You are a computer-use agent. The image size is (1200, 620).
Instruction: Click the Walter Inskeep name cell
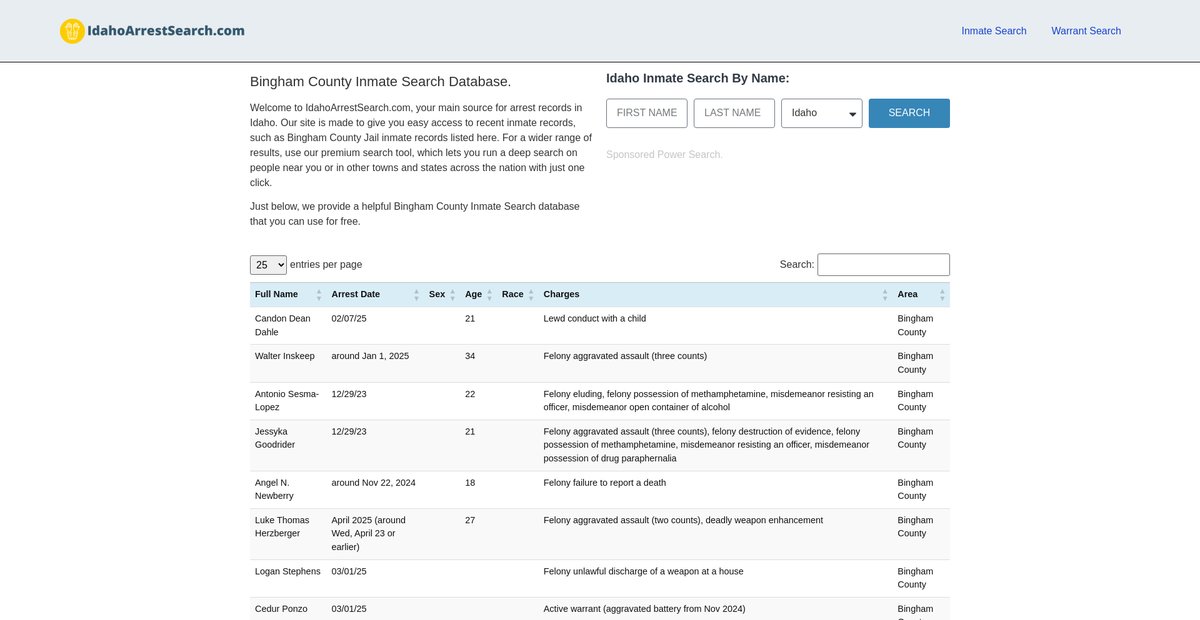coord(284,356)
